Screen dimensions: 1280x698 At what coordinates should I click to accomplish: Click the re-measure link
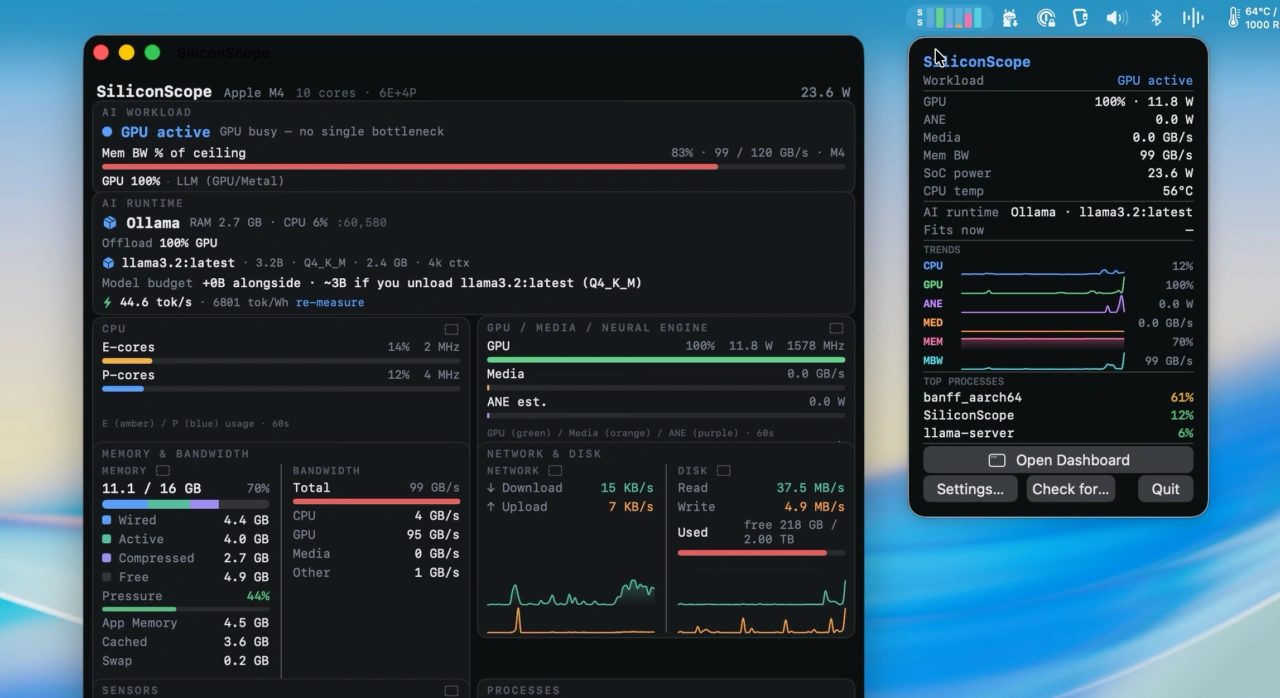[330, 302]
